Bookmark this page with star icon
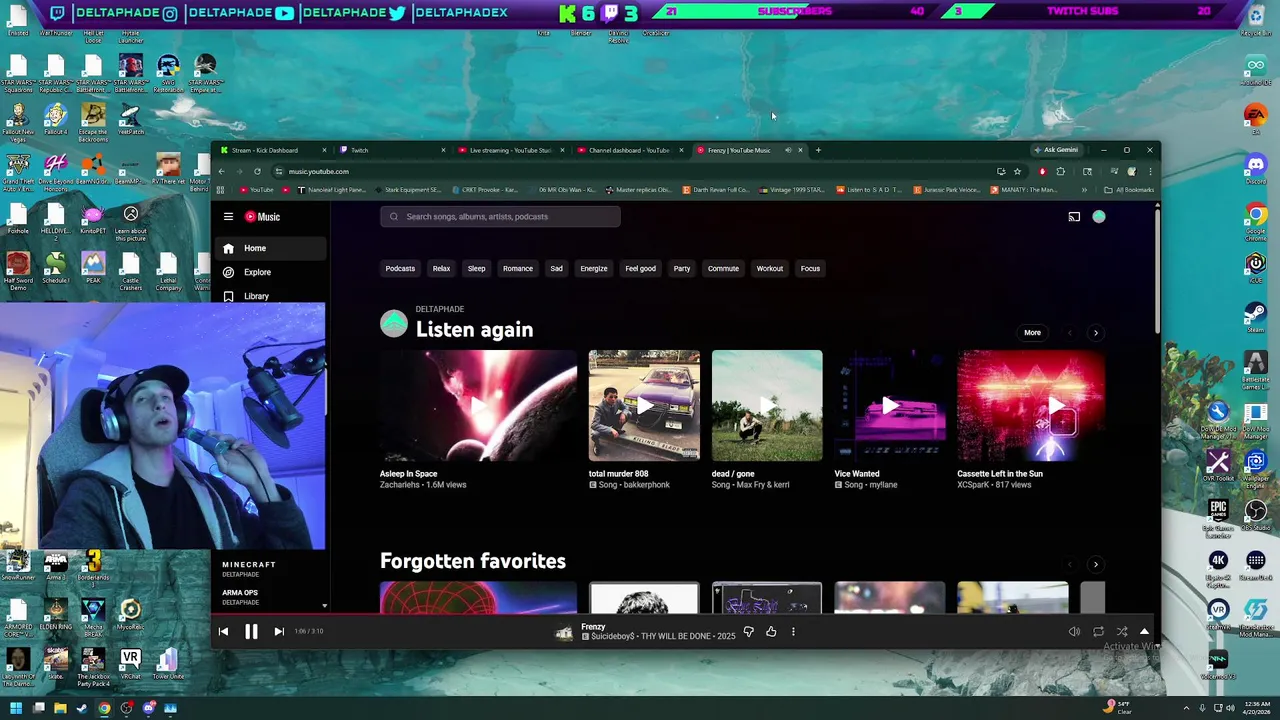This screenshot has width=1280, height=720. pyautogui.click(x=1017, y=171)
